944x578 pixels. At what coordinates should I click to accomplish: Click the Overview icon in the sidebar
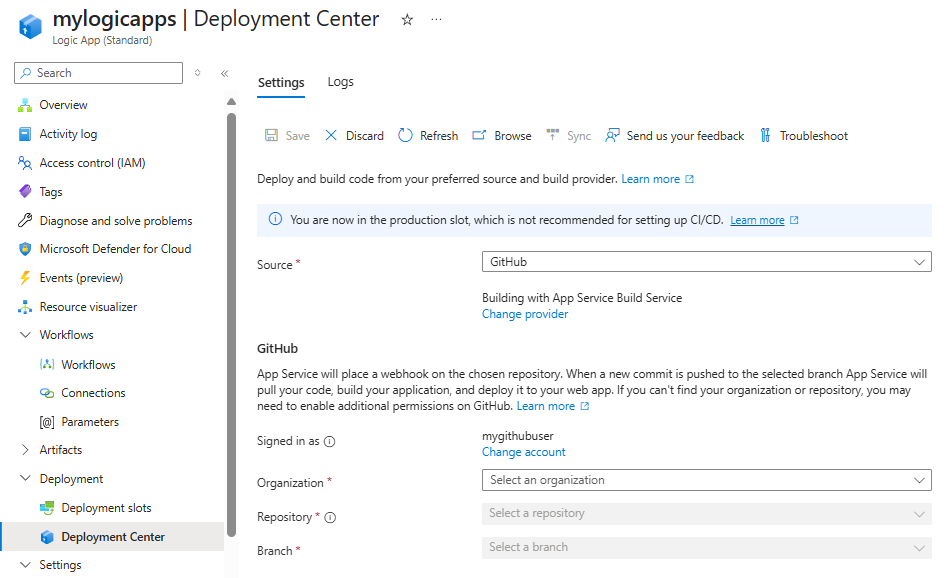tap(25, 105)
